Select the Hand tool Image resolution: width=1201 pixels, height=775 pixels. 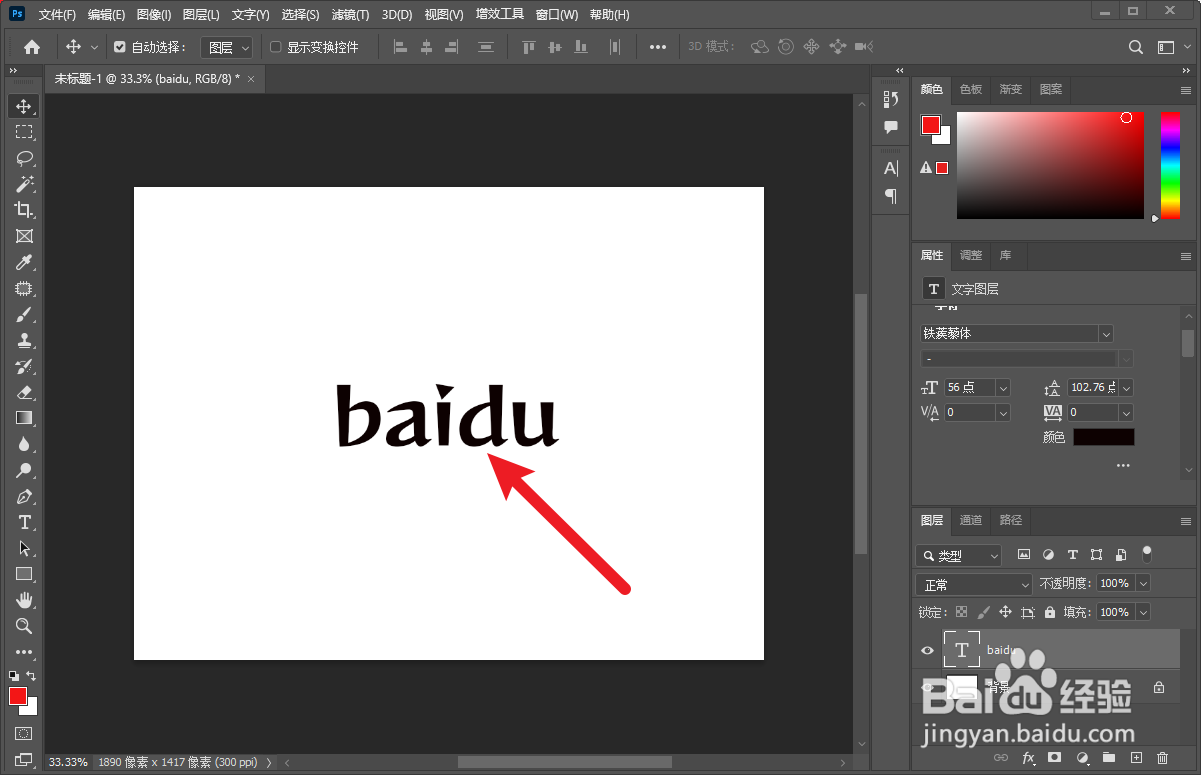24,600
